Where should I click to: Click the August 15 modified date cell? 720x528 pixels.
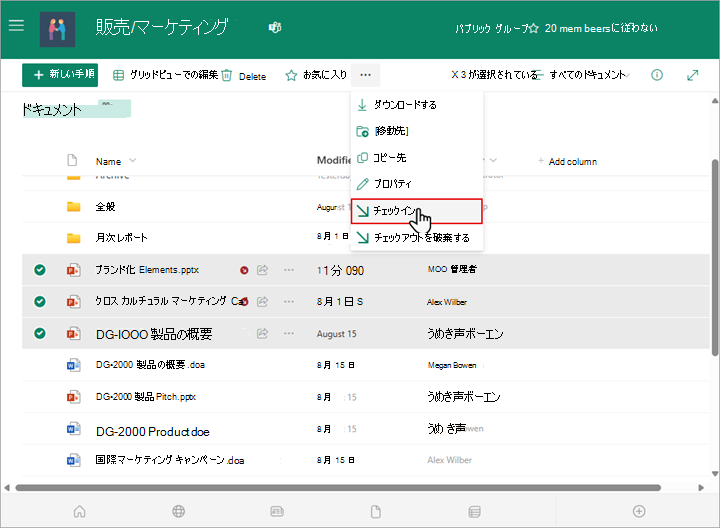[x=337, y=334]
